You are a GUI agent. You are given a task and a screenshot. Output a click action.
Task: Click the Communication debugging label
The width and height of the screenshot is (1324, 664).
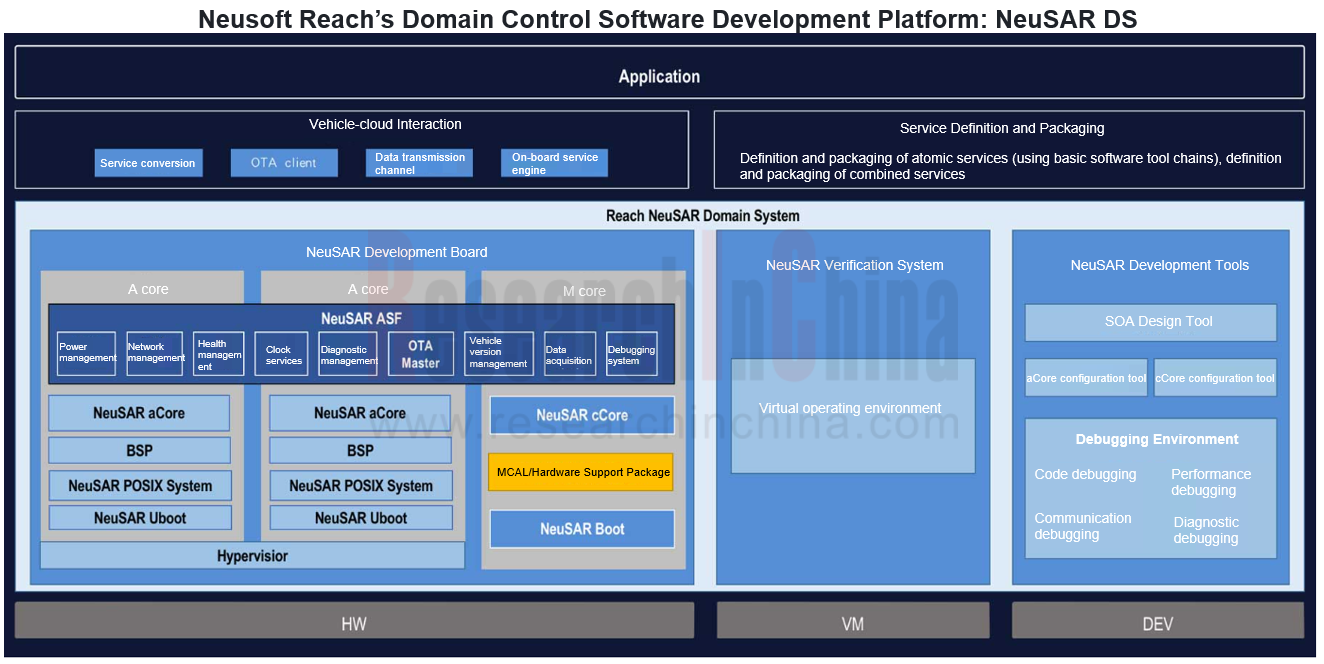1083,526
